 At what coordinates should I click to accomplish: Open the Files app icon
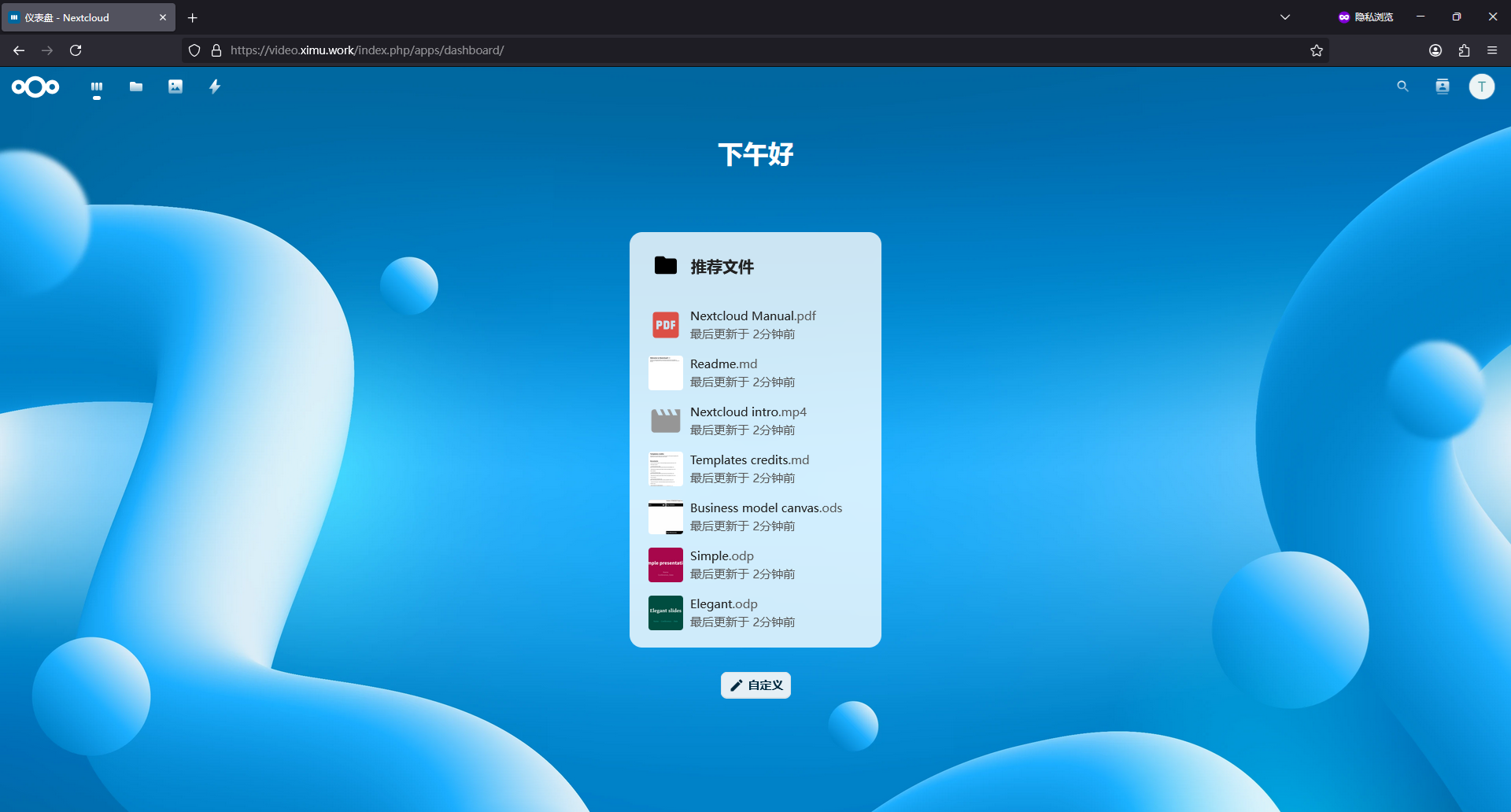[136, 87]
